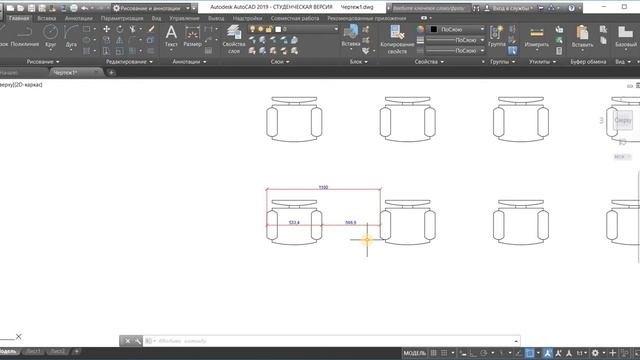Click the Undo arrow in quick access toolbar
The width and height of the screenshot is (640, 360).
pos(84,8)
